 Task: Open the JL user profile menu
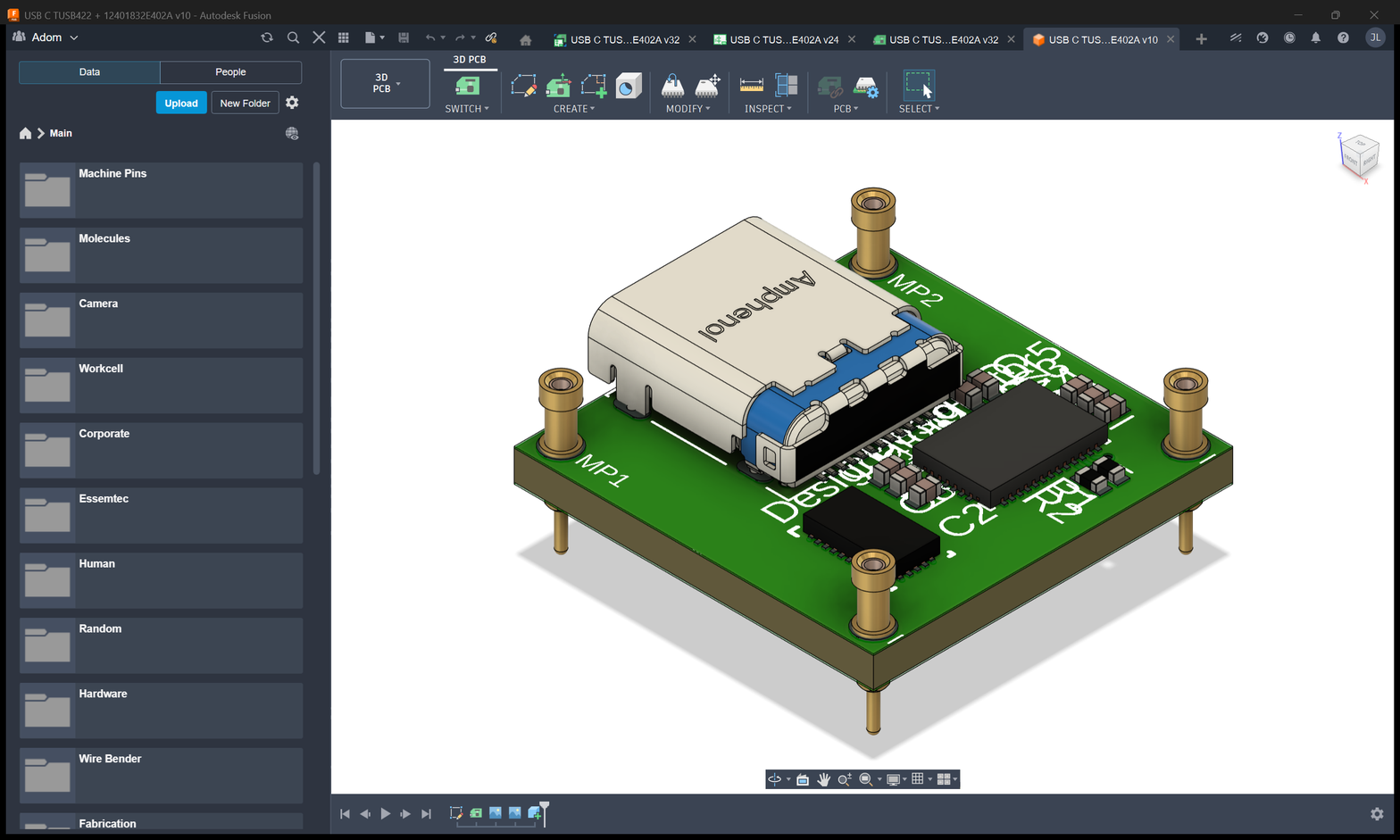coord(1375,37)
